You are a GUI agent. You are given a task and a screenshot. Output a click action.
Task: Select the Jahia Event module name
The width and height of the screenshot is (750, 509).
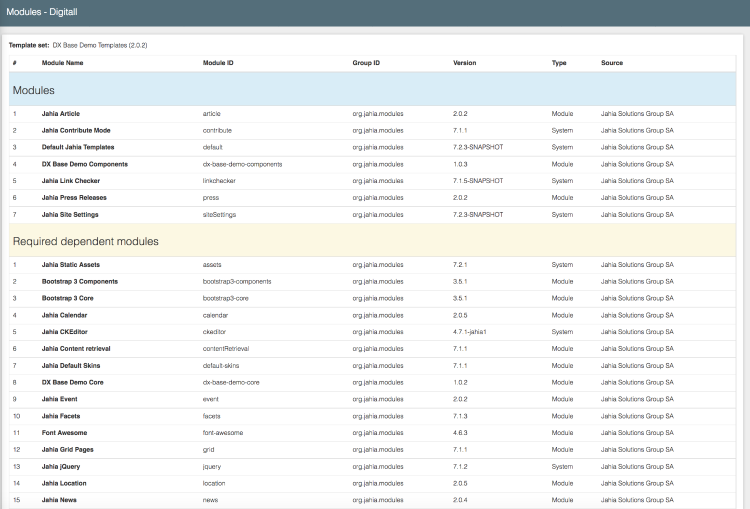[x=59, y=399]
